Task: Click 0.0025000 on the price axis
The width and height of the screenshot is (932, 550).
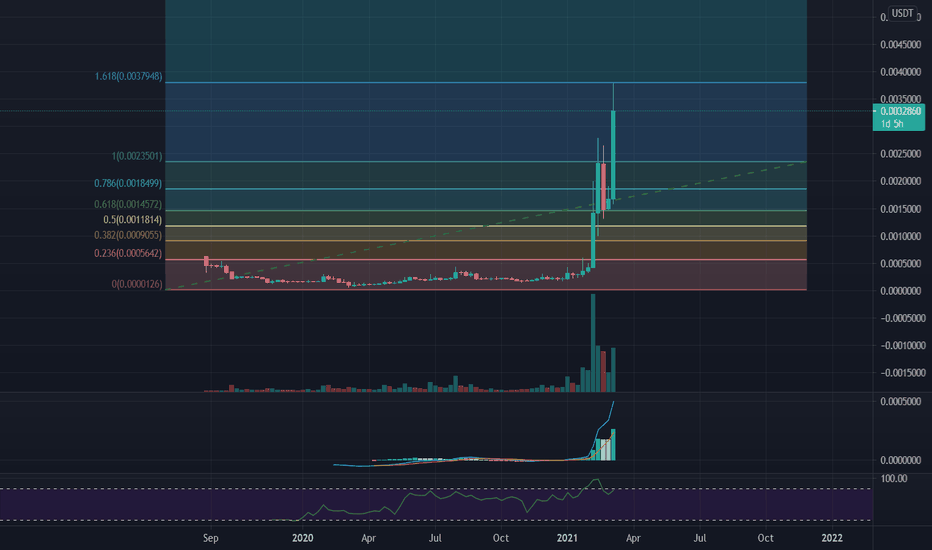Action: pos(900,154)
